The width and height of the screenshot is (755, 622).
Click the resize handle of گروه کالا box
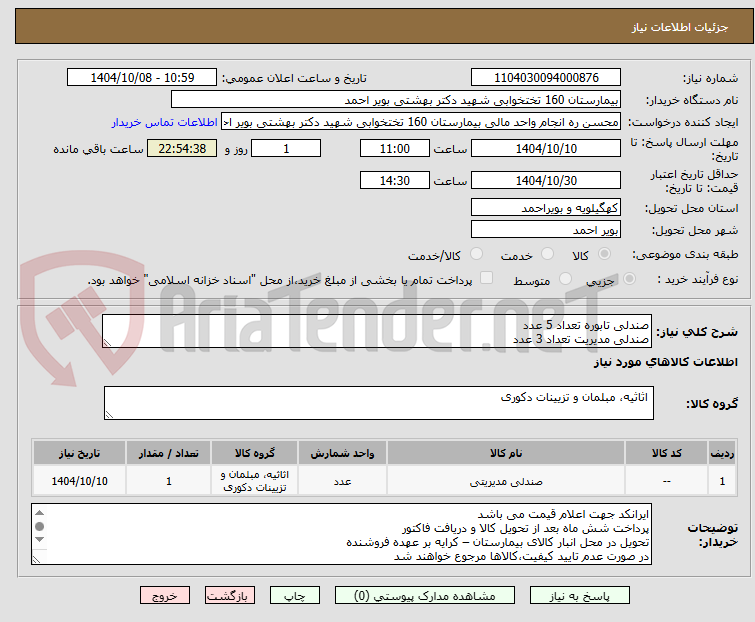pyautogui.click(x=109, y=415)
